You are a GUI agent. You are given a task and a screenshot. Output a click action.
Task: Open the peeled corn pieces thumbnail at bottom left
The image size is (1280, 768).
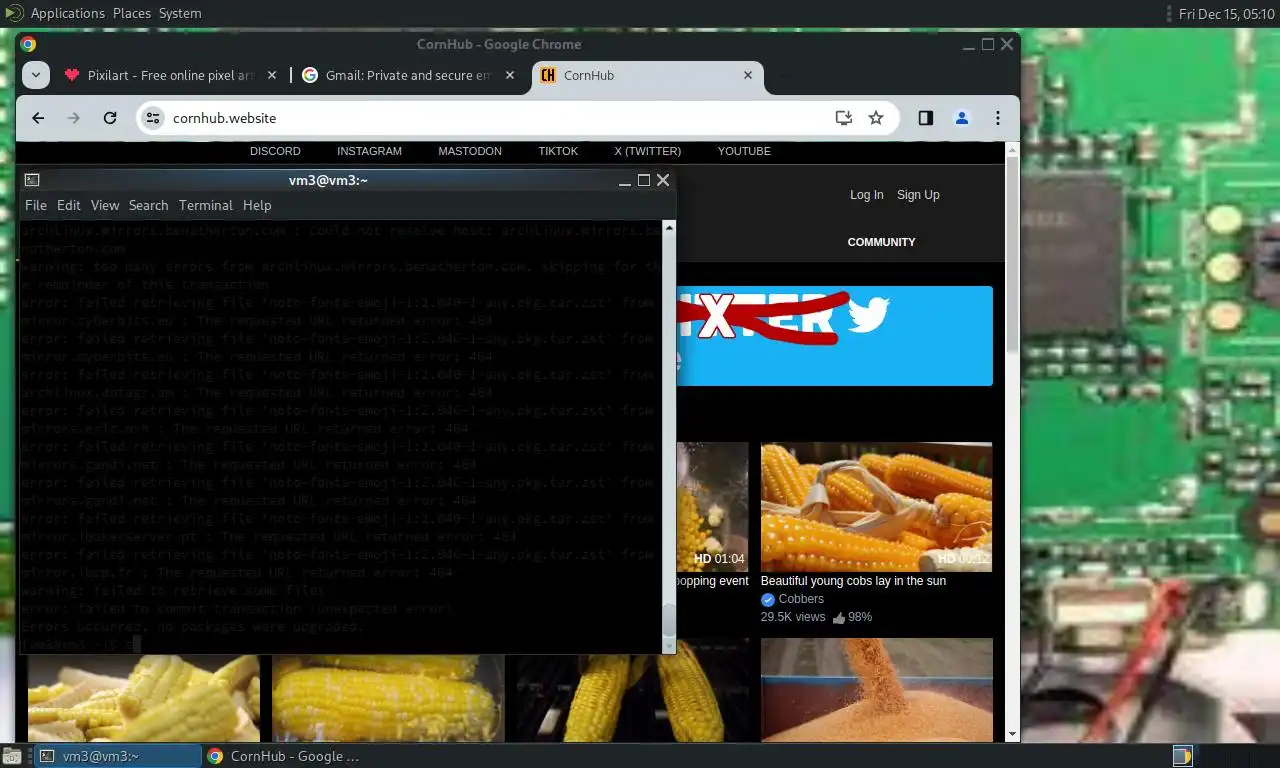[144, 698]
